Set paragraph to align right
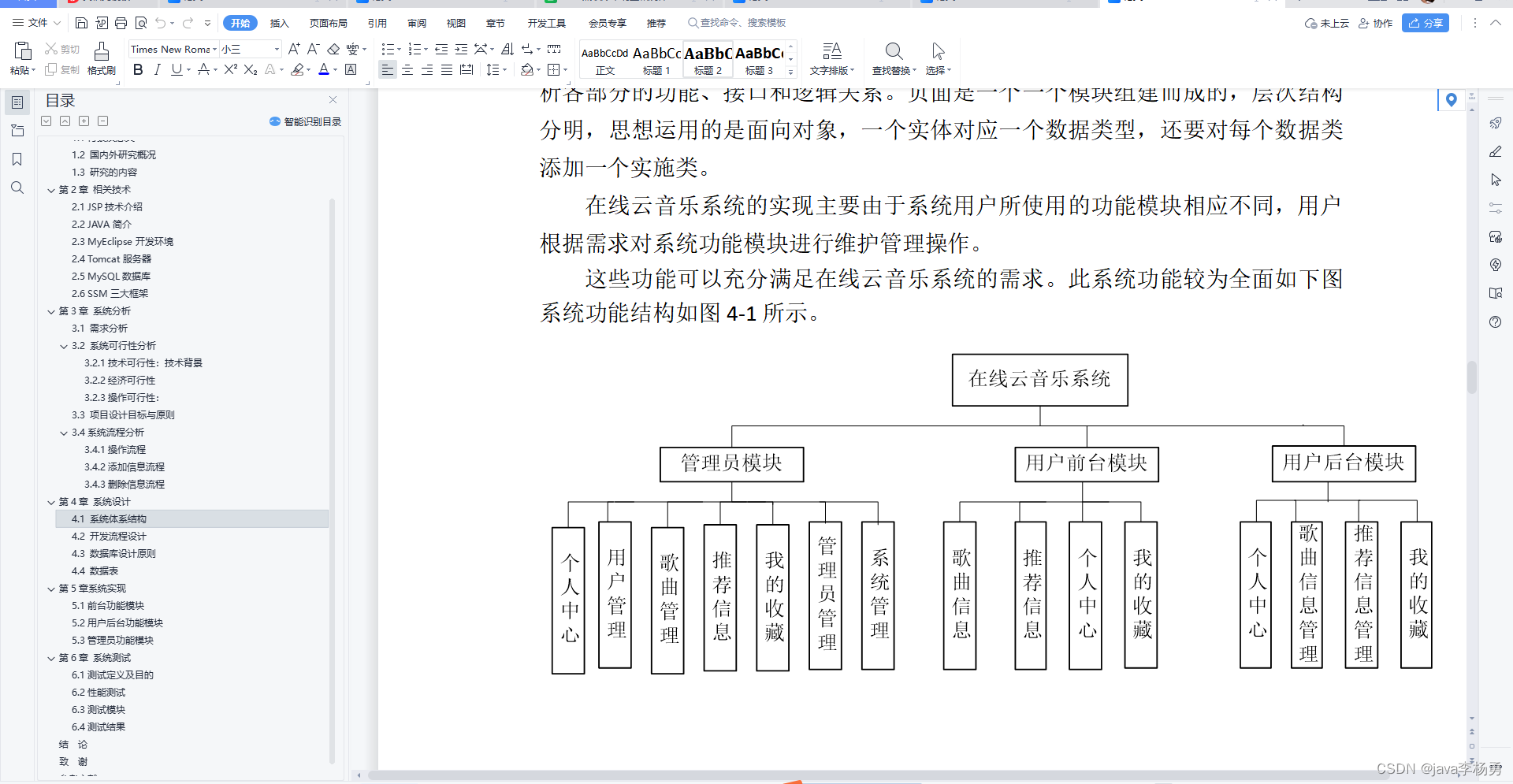This screenshot has height=784, width=1513. pyautogui.click(x=427, y=69)
